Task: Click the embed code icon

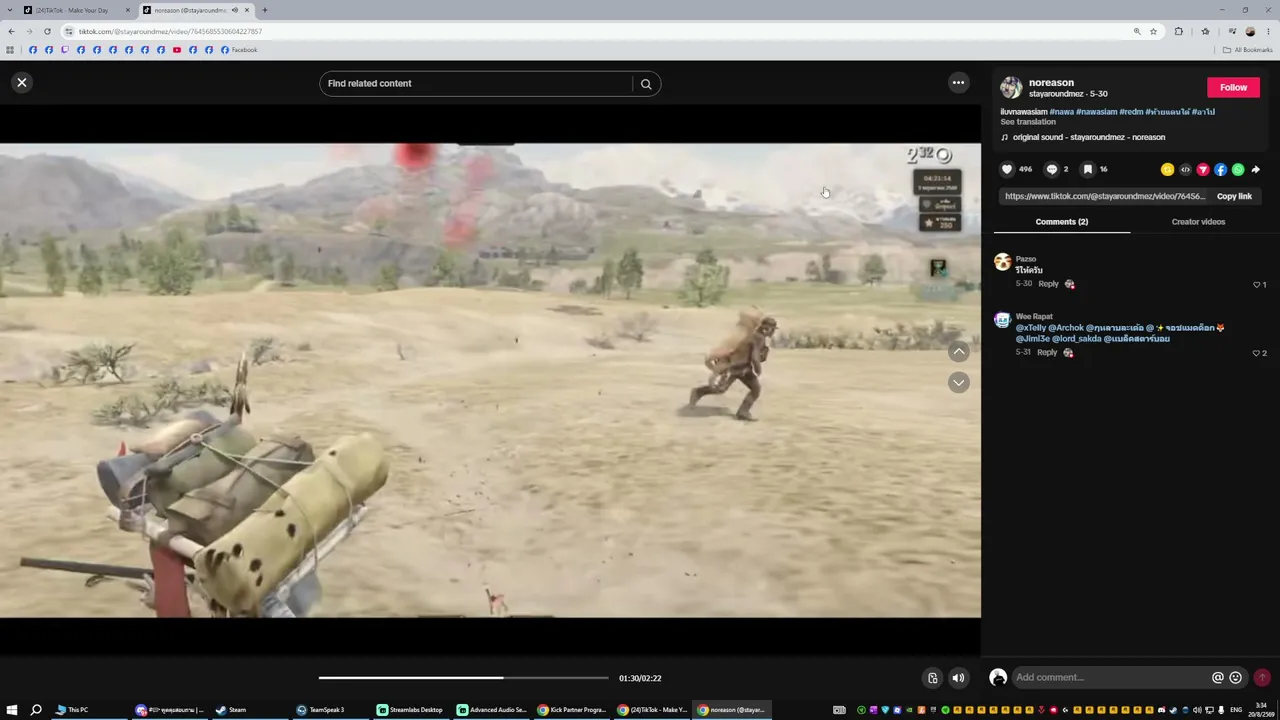Action: [x=1185, y=170]
